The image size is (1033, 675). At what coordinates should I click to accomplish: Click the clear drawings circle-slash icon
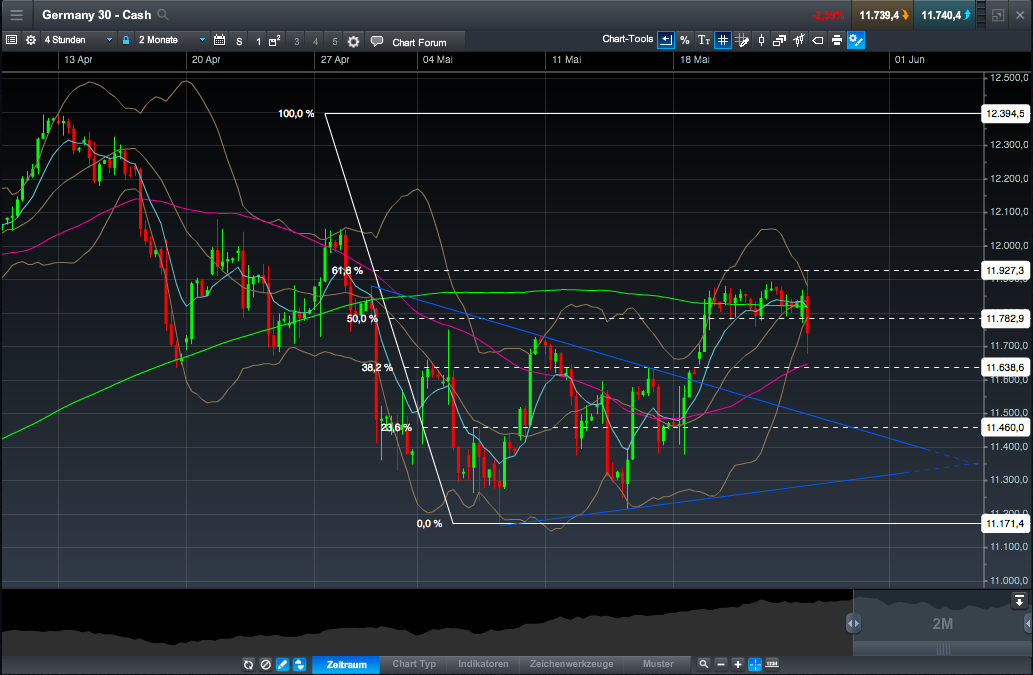click(265, 664)
